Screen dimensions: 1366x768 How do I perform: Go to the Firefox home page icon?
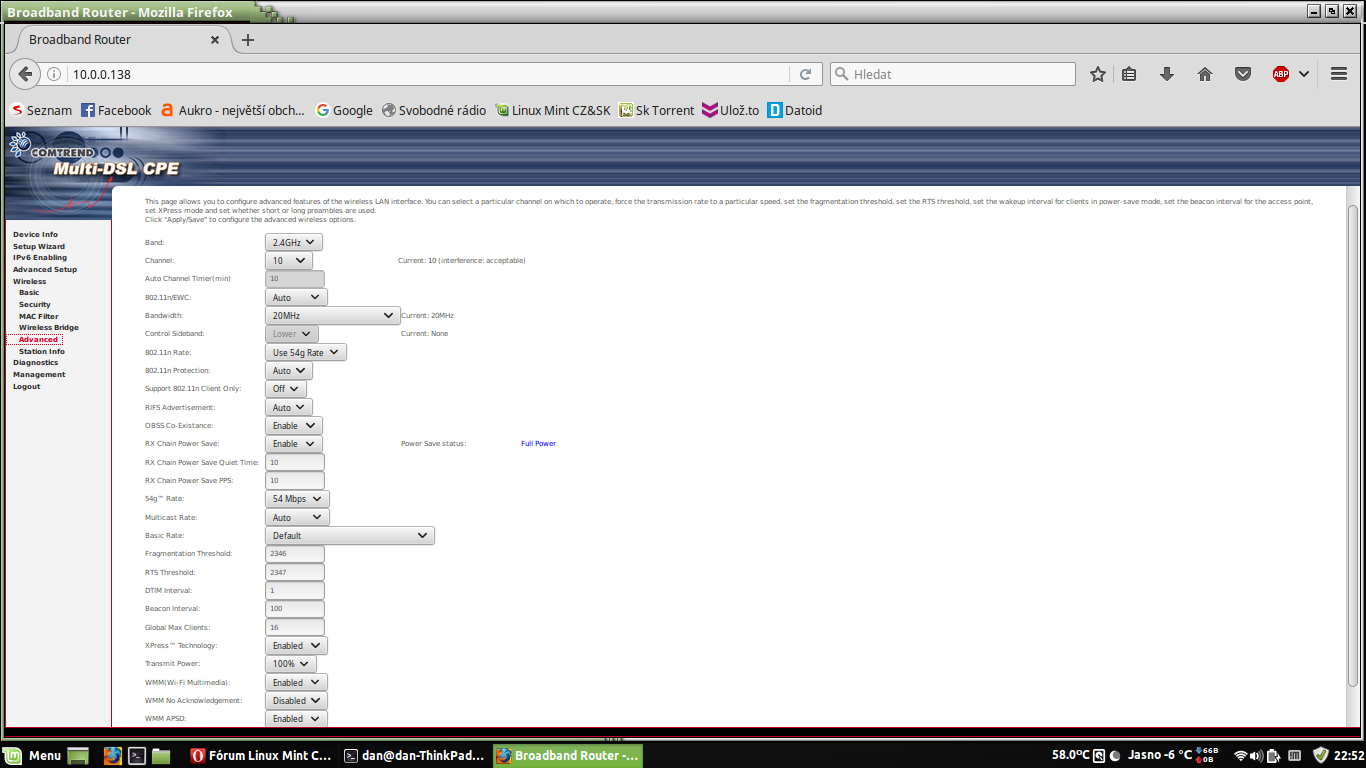[1205, 74]
